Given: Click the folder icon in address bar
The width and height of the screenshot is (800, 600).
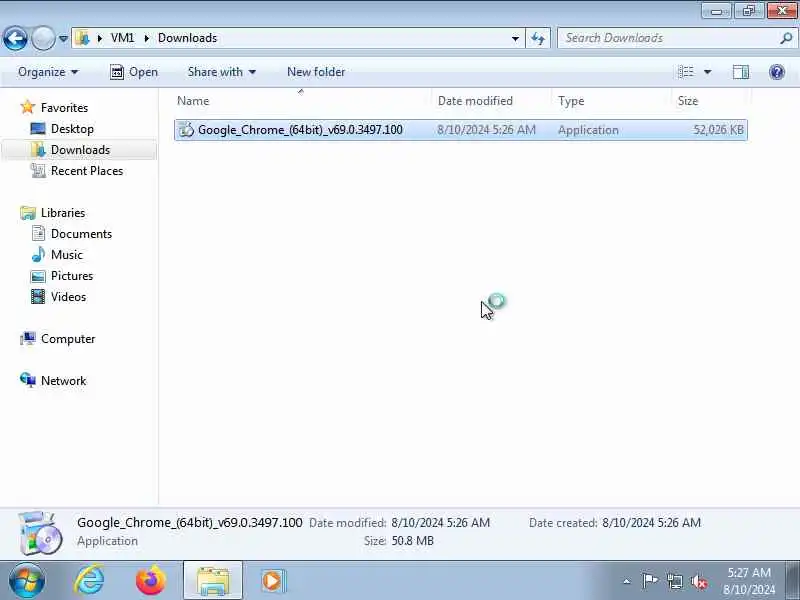Looking at the screenshot, I should click(x=82, y=38).
